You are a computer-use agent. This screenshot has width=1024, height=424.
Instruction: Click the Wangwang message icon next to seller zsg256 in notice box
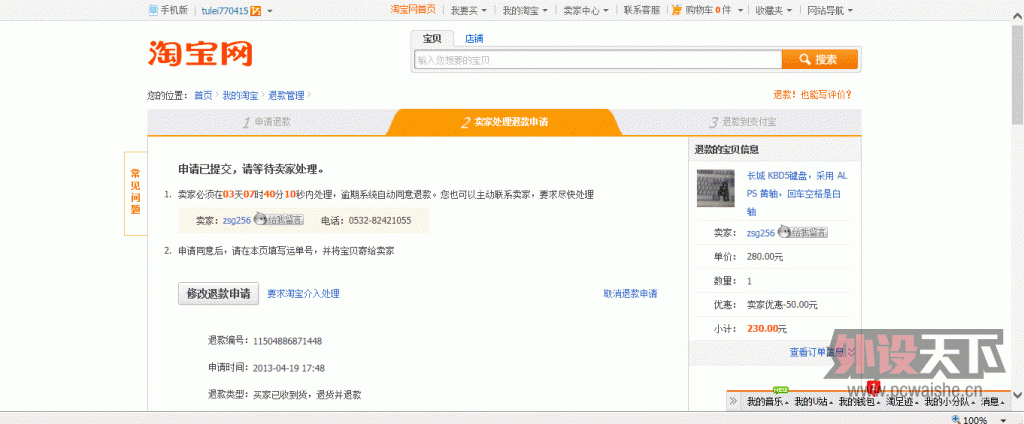(x=279, y=220)
